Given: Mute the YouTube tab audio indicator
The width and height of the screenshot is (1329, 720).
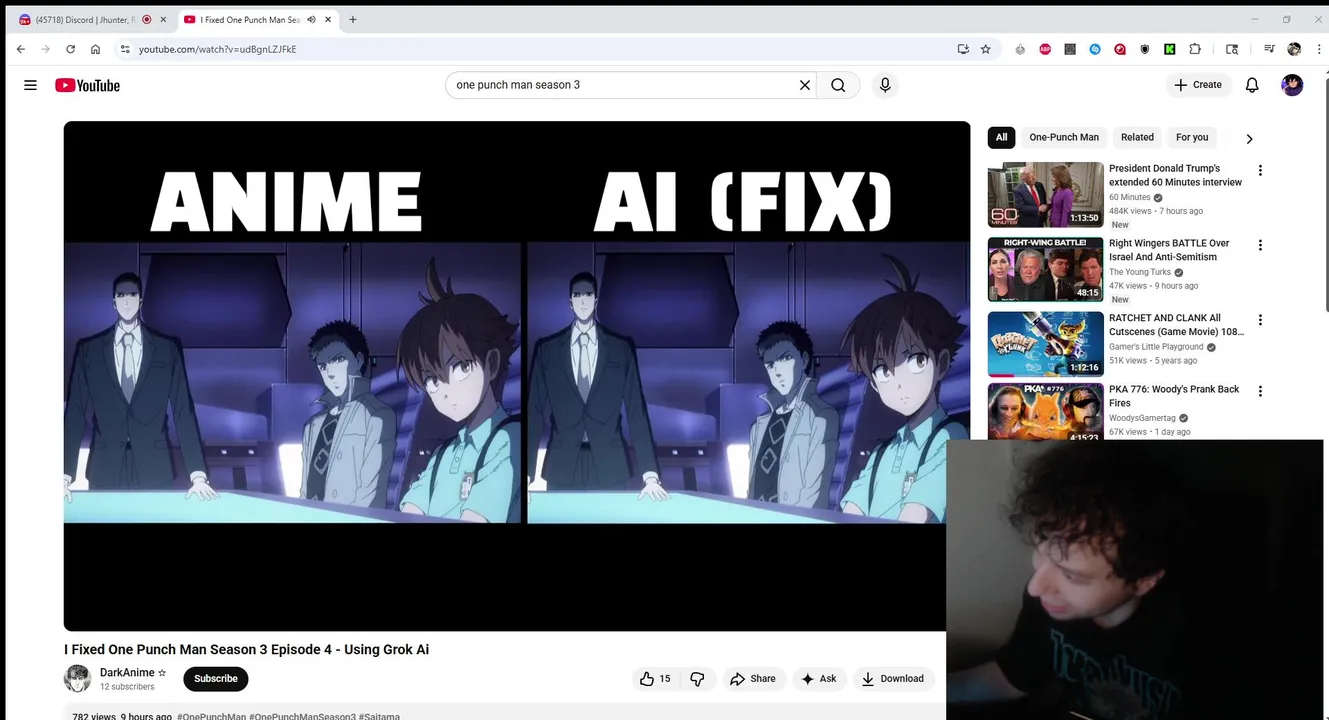Looking at the screenshot, I should (x=311, y=19).
